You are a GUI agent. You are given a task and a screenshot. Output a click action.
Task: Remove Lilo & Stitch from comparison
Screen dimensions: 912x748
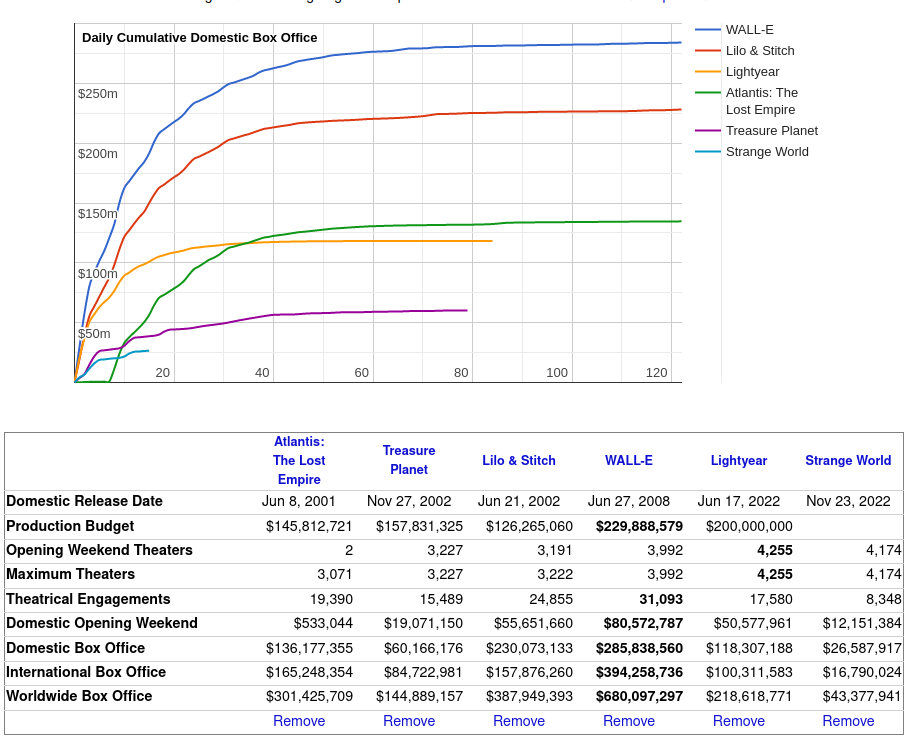point(519,721)
